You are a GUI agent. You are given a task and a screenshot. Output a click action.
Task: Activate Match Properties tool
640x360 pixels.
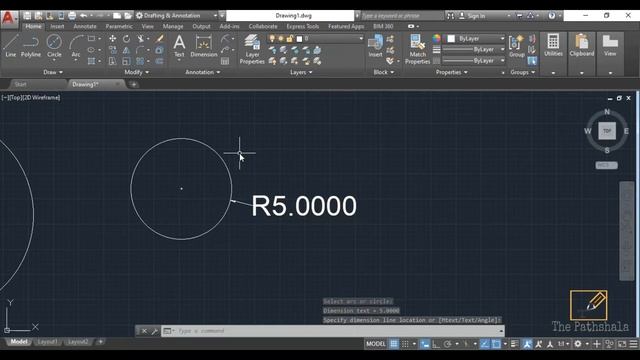[418, 49]
